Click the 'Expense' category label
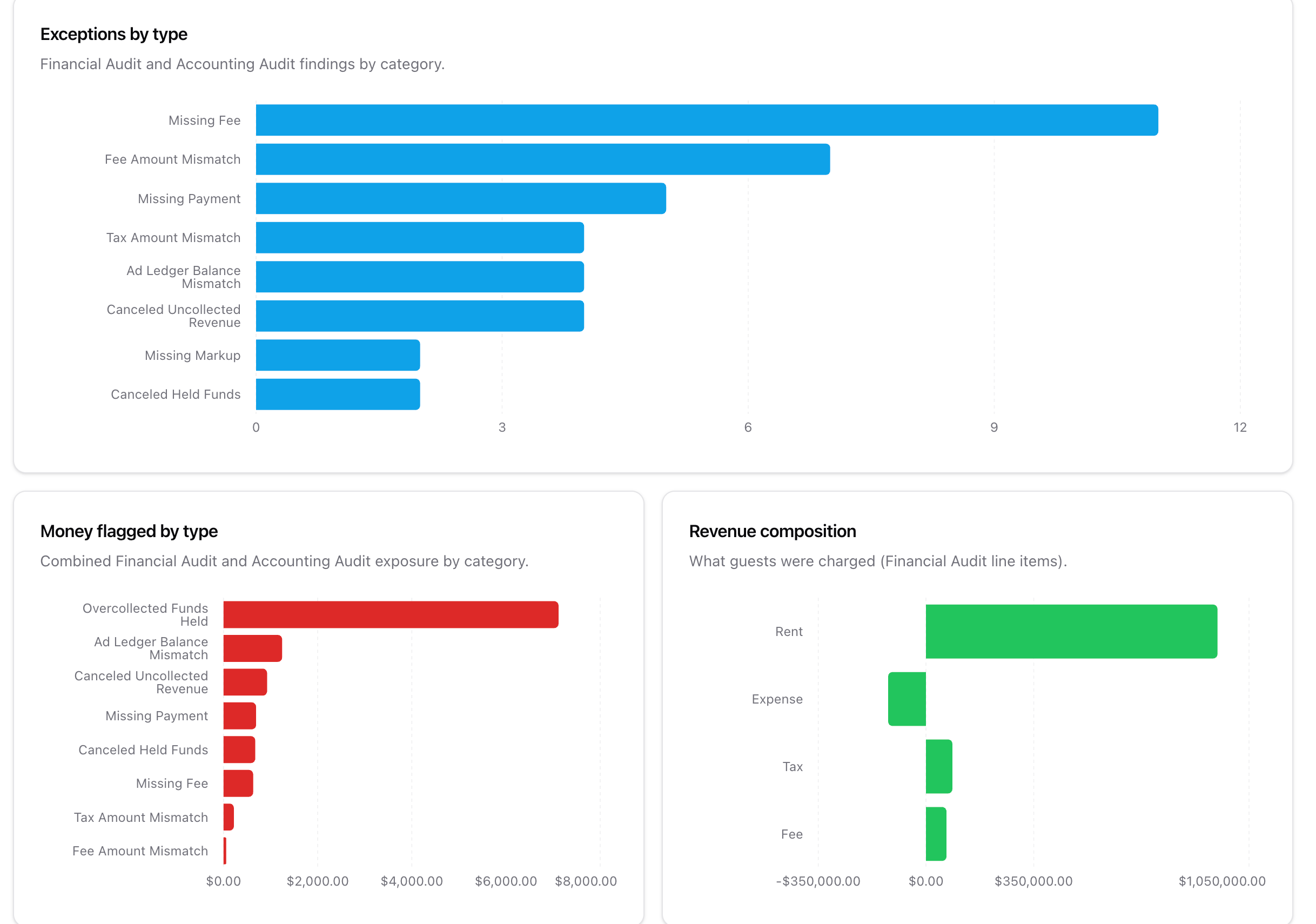The image size is (1316, 924). pos(777,699)
